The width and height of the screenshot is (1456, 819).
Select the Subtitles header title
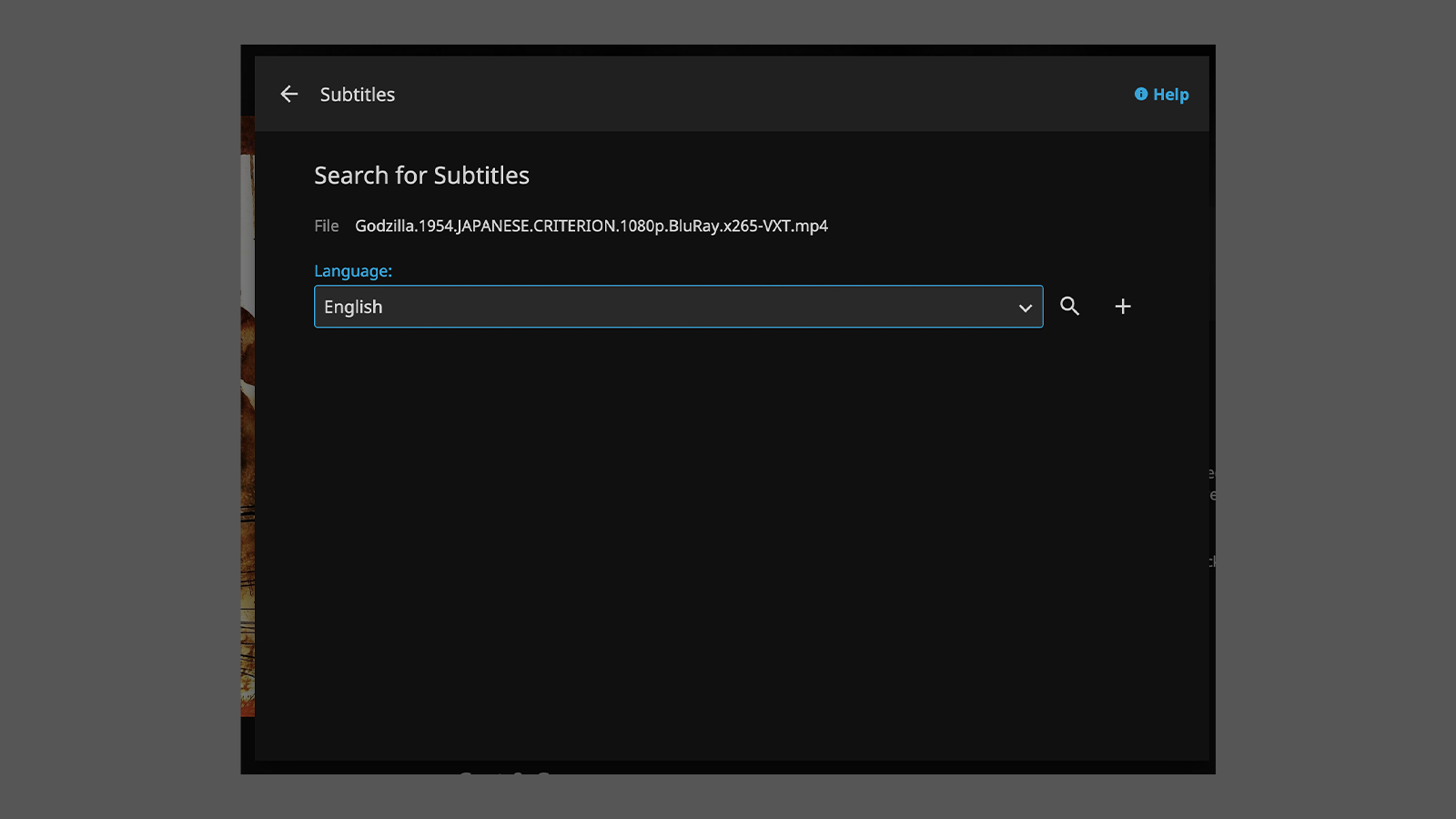click(357, 94)
